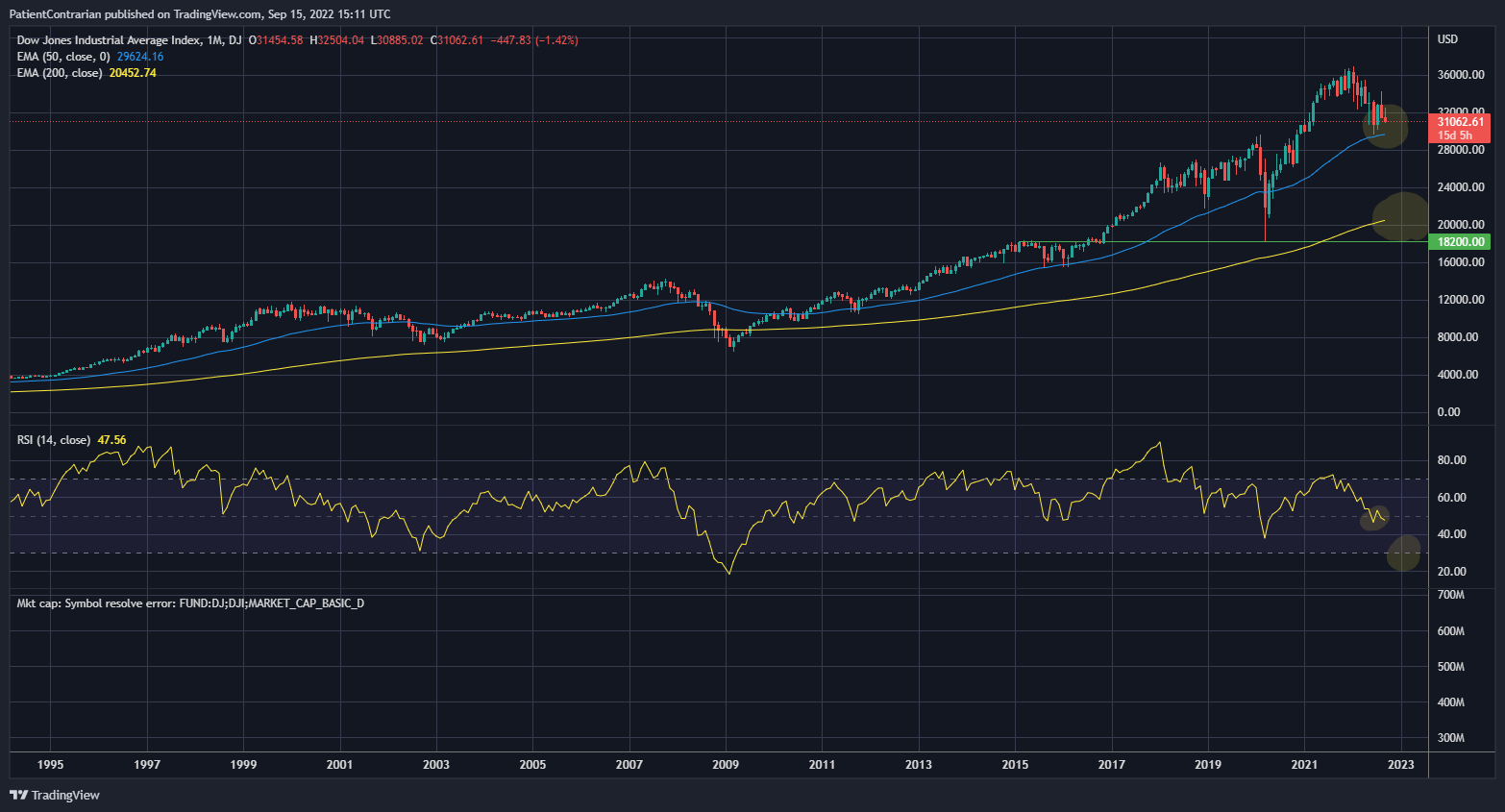Select the RSI value 47.56
The width and height of the screenshot is (1505, 812).
point(111,440)
